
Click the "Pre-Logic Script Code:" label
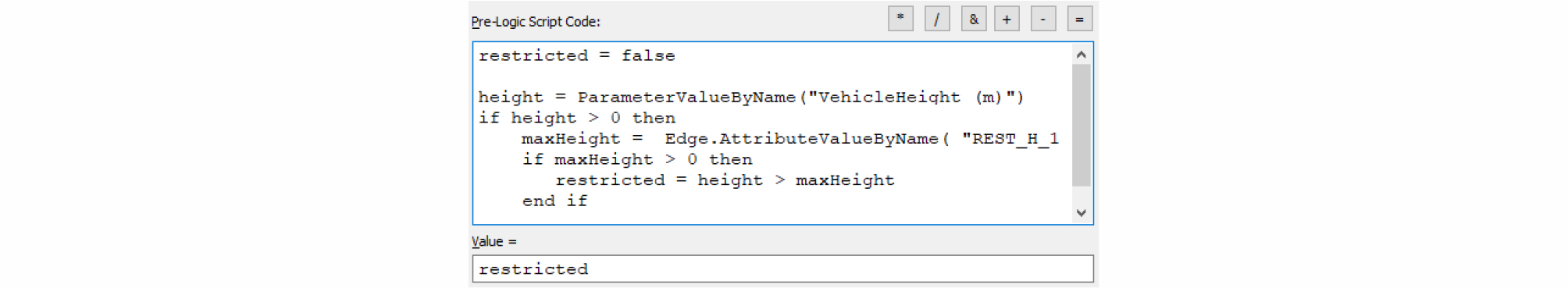[536, 22]
